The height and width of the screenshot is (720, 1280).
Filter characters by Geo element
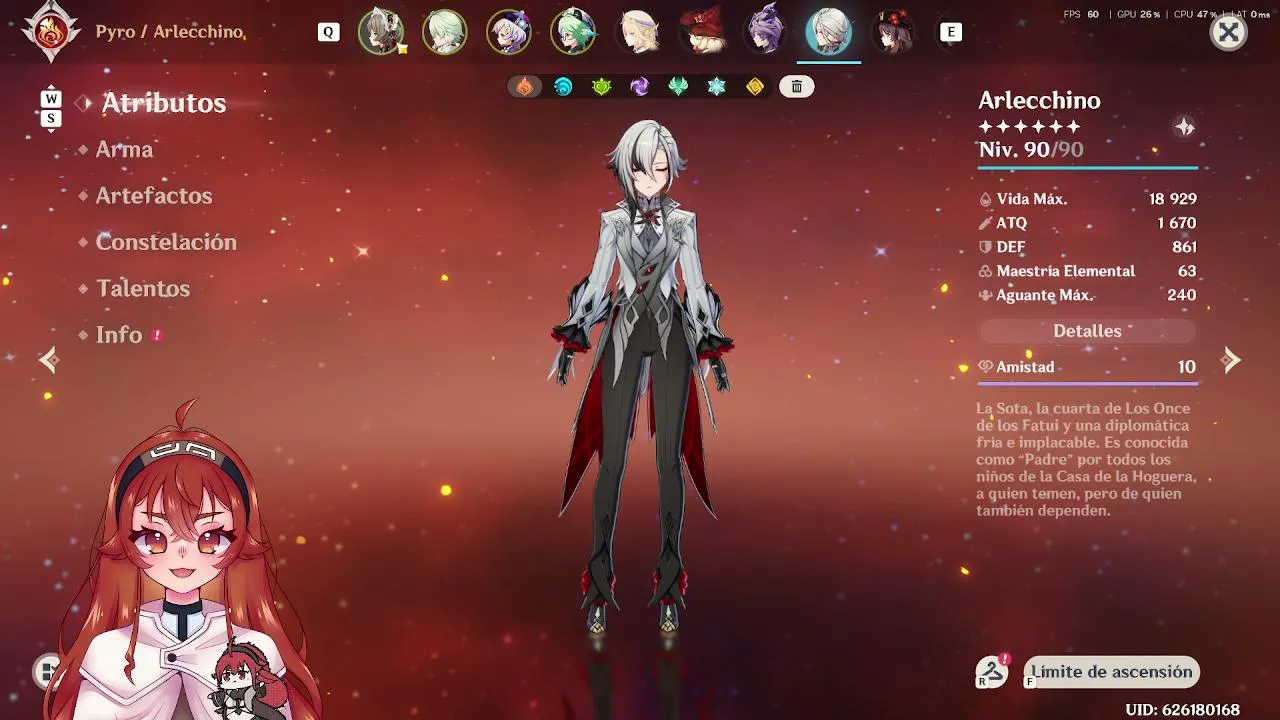(755, 87)
